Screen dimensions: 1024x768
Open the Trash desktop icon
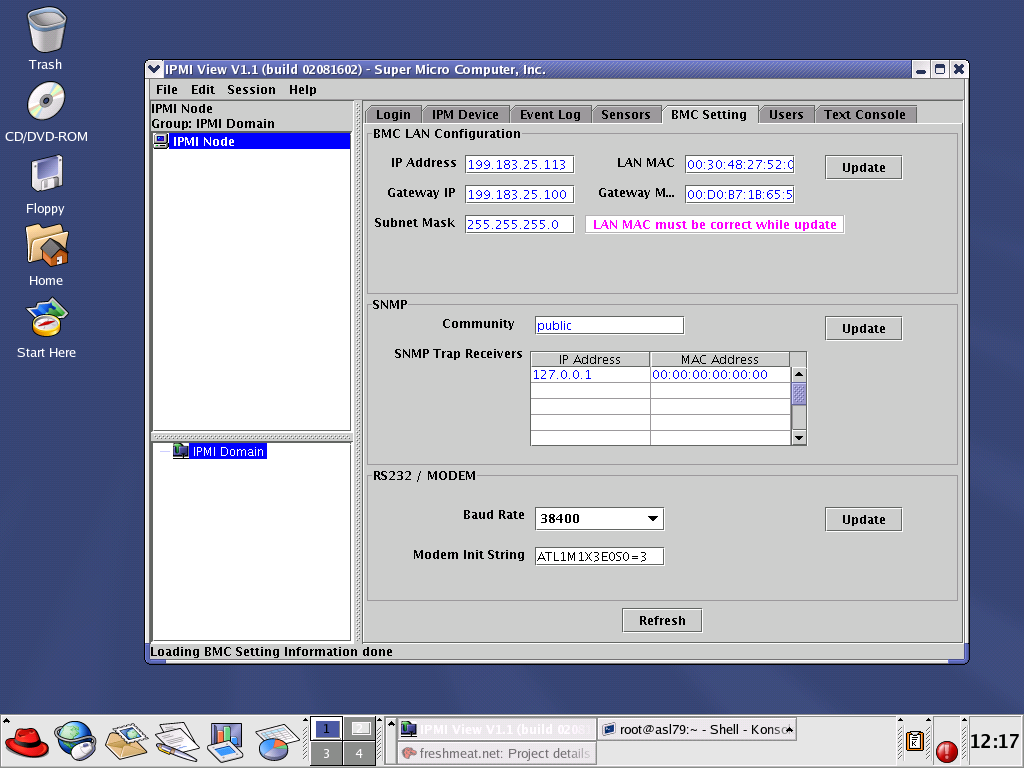point(46,31)
